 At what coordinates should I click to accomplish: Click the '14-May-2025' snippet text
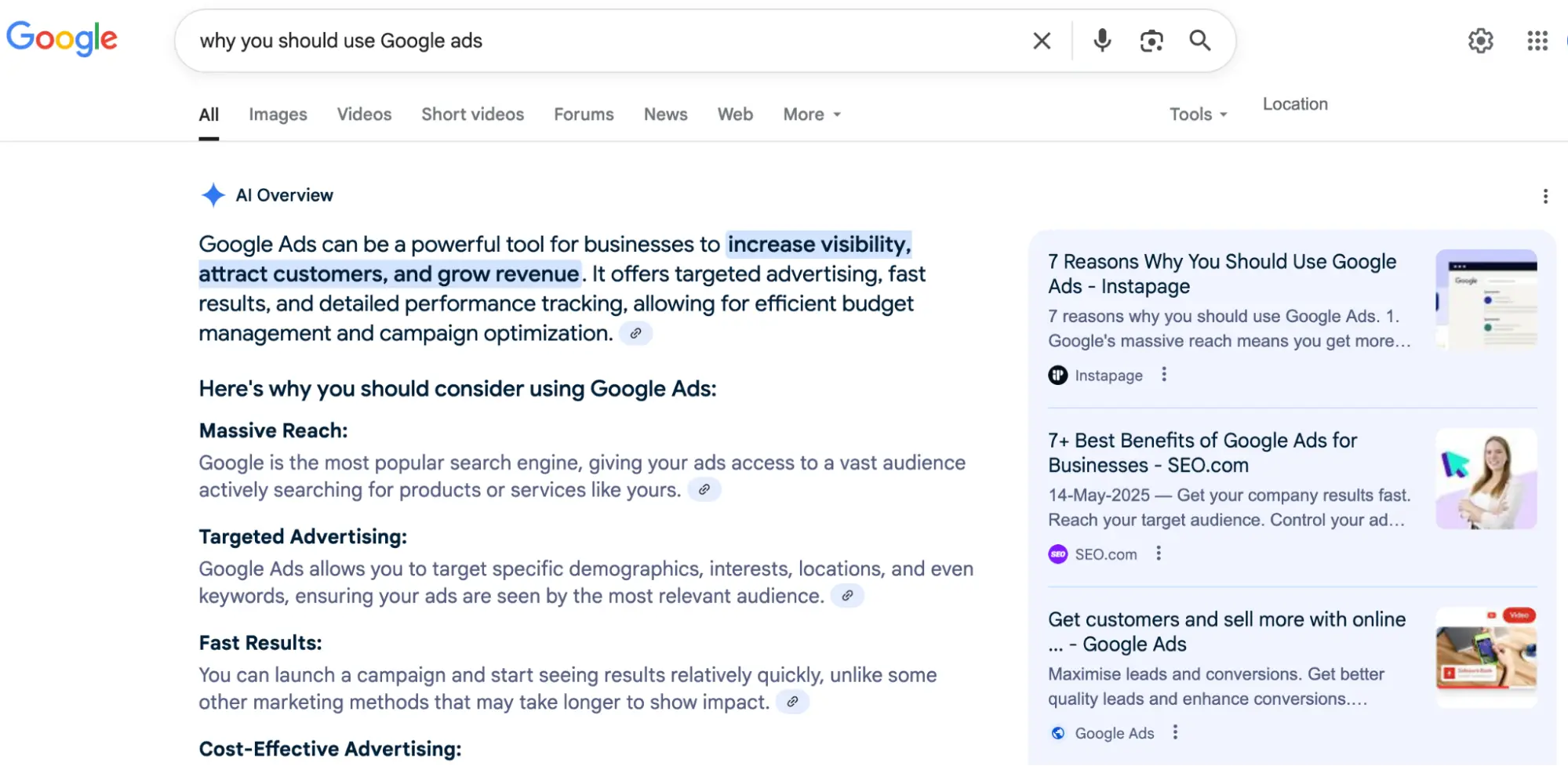pyautogui.click(x=1228, y=507)
